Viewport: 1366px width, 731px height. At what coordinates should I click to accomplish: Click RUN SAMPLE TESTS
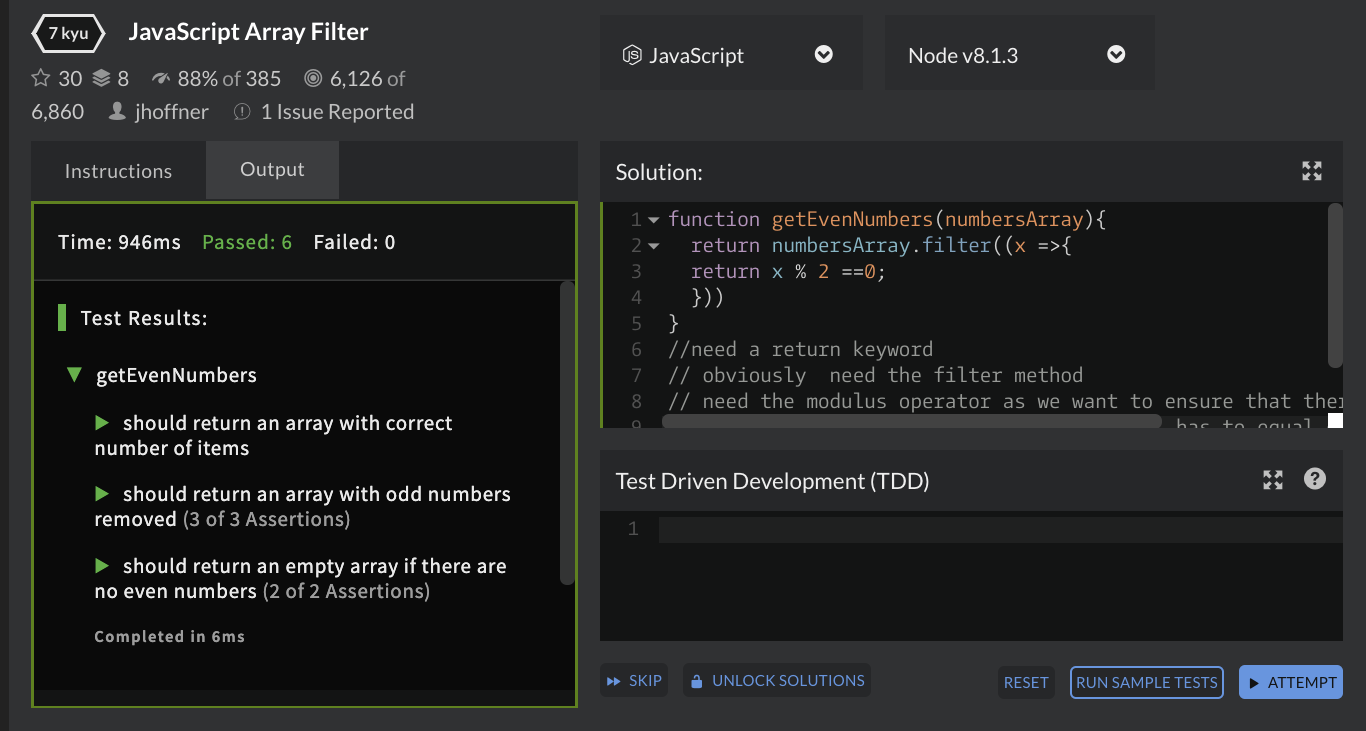[x=1146, y=681]
